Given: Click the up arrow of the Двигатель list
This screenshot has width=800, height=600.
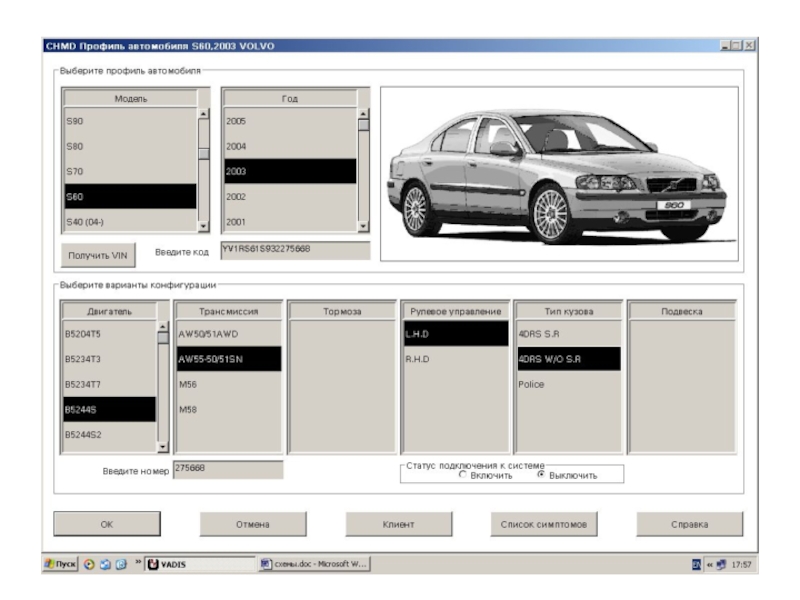Looking at the screenshot, I should [163, 327].
